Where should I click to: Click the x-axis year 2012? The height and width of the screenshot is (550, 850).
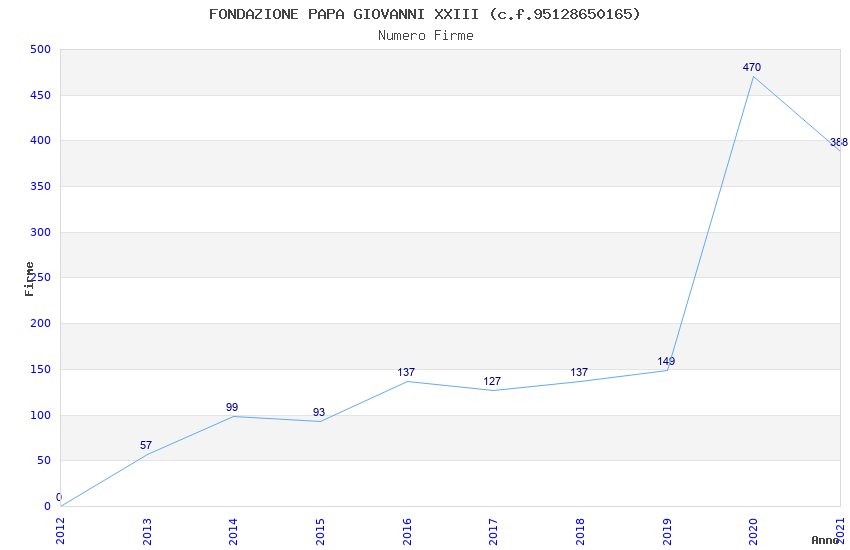(60, 531)
